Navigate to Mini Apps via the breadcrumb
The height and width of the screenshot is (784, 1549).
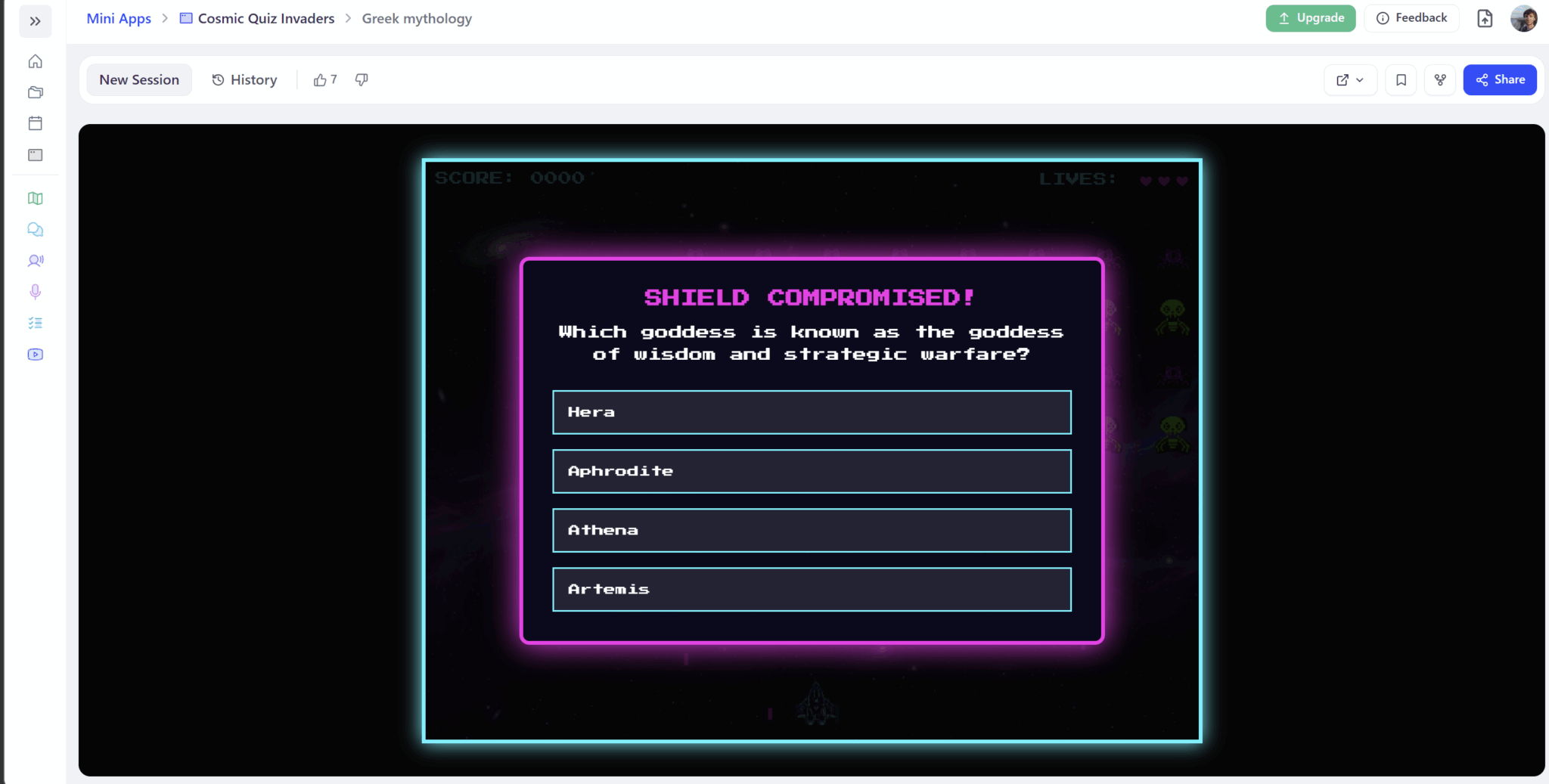(118, 18)
